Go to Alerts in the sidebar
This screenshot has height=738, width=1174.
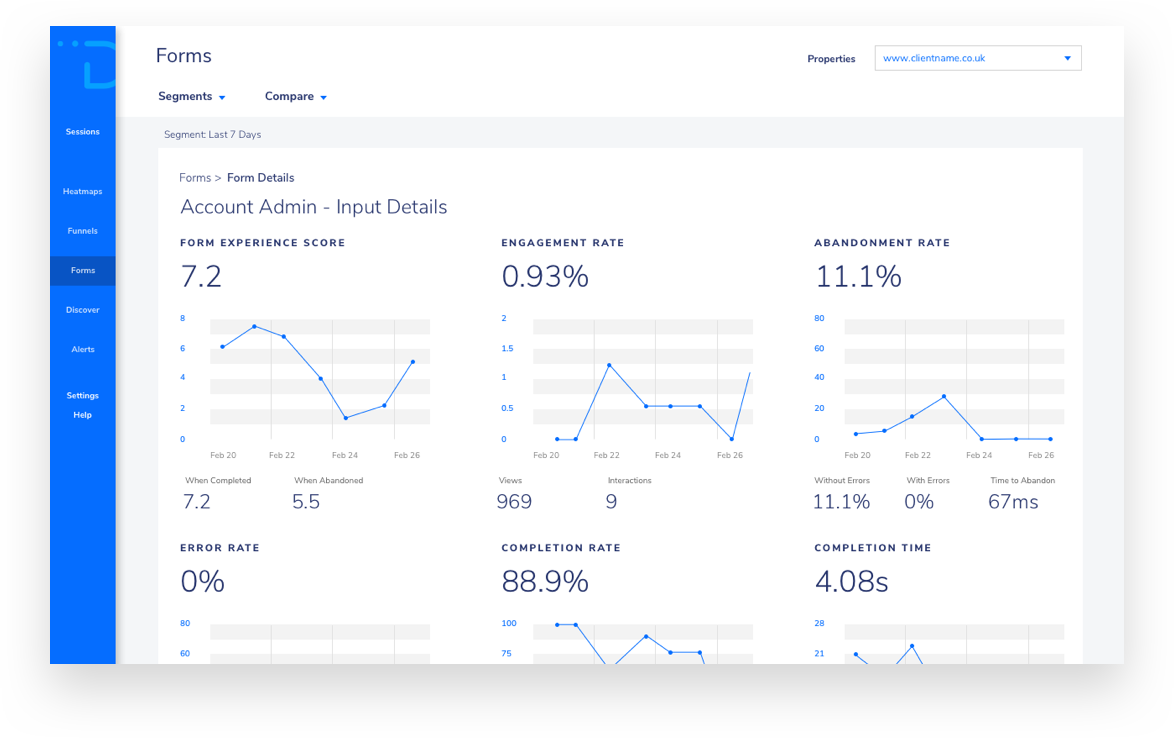click(x=82, y=350)
